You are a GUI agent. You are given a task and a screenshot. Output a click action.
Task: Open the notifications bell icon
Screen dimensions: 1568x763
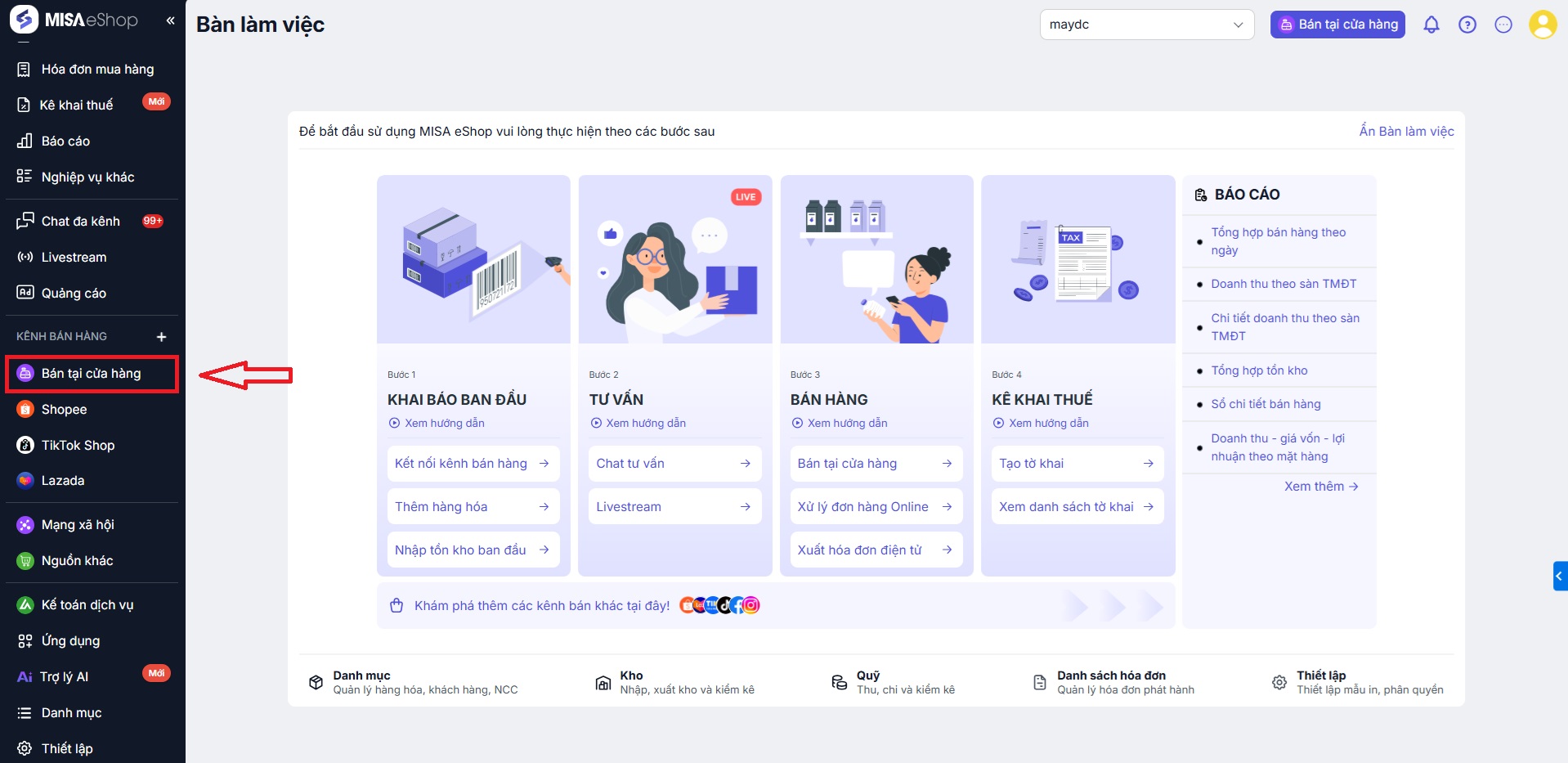tap(1431, 25)
